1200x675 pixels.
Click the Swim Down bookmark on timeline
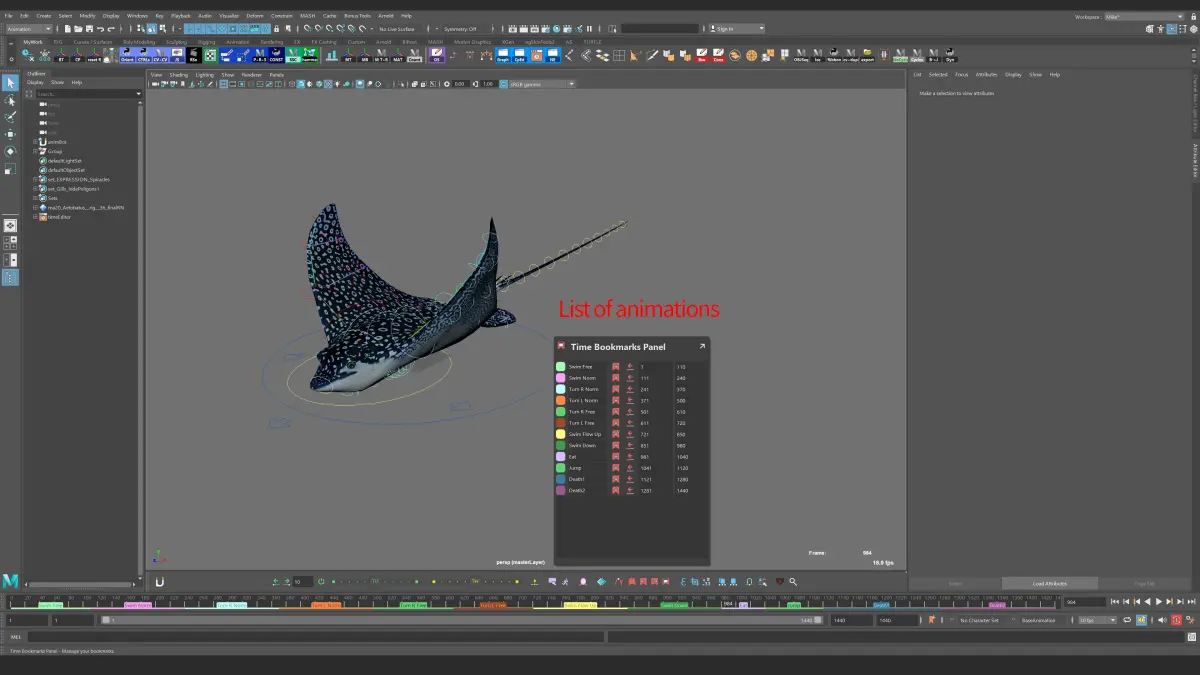[x=673, y=605]
